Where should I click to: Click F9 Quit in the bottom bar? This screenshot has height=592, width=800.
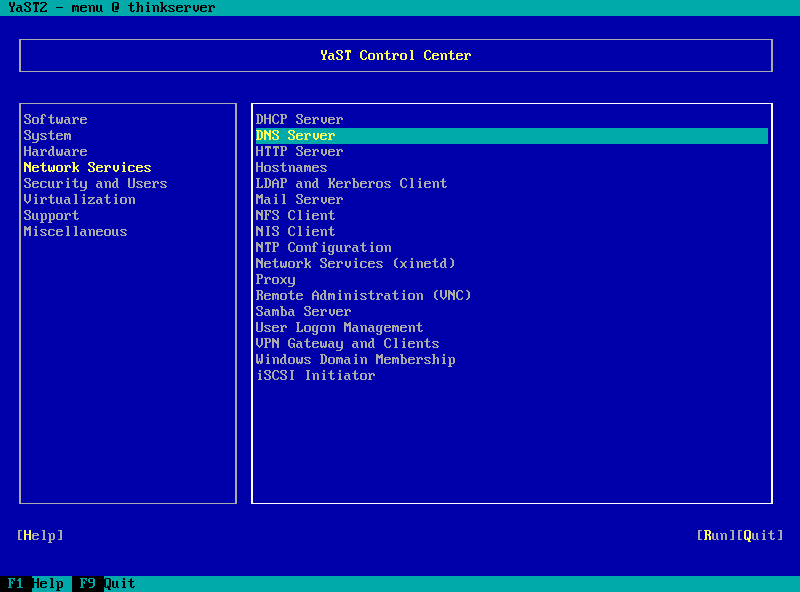click(x=108, y=583)
